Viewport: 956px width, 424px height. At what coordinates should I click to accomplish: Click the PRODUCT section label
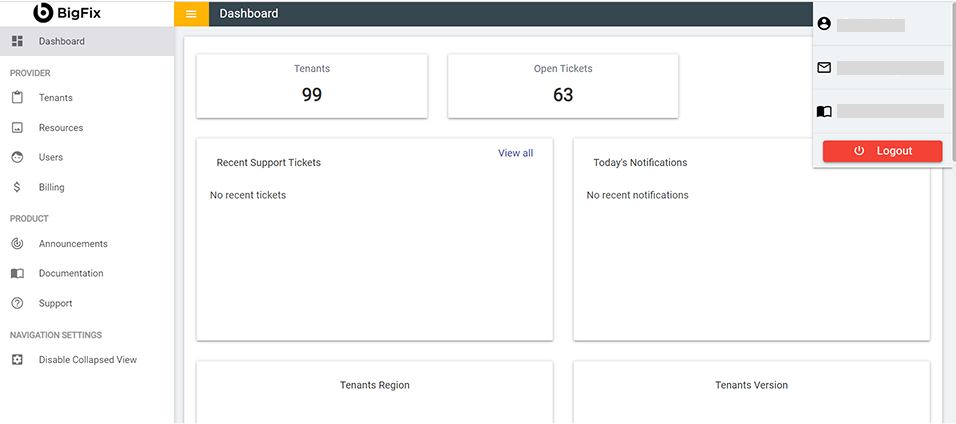pos(29,218)
